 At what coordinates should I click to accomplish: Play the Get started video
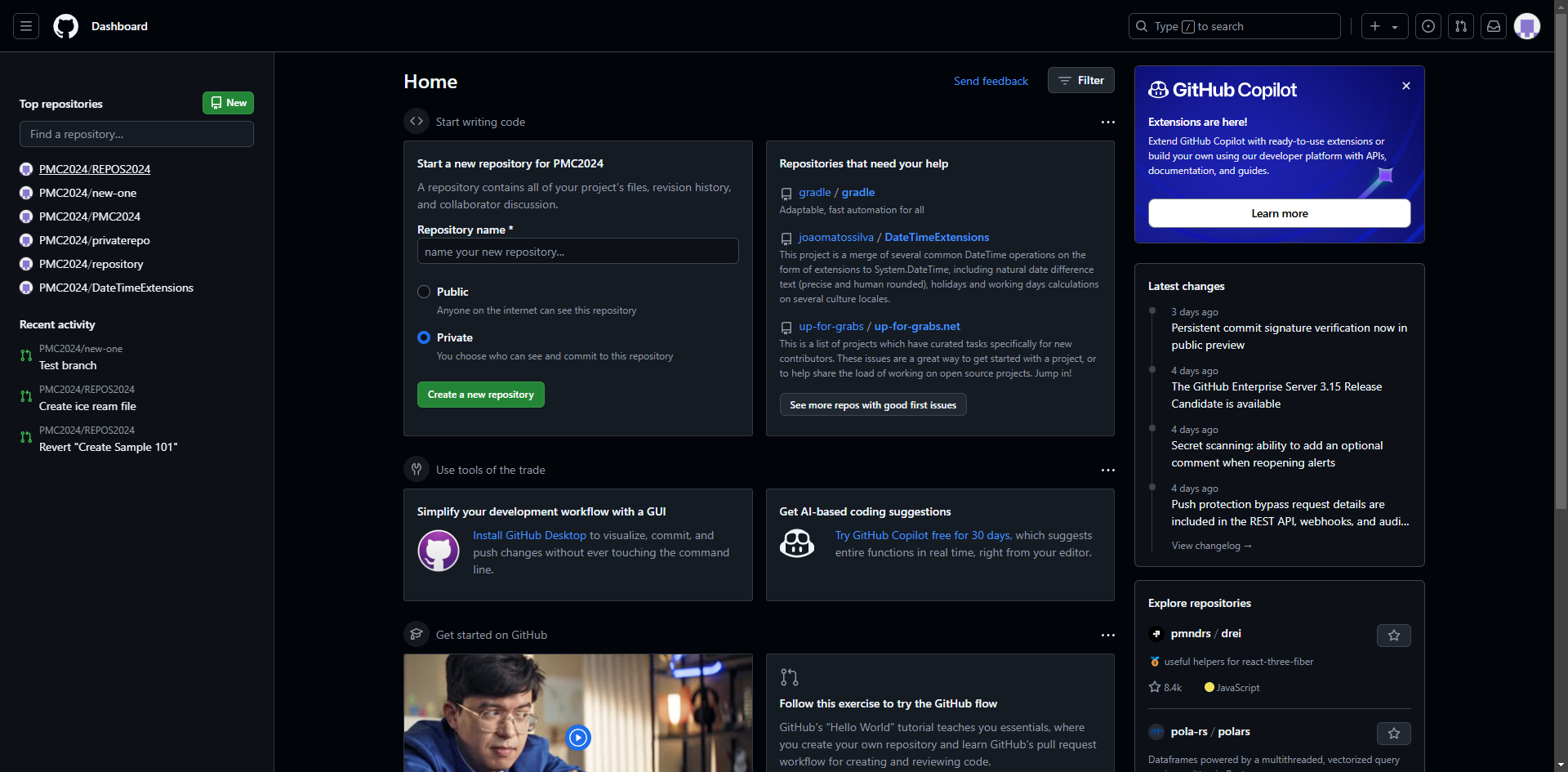pyautogui.click(x=578, y=738)
